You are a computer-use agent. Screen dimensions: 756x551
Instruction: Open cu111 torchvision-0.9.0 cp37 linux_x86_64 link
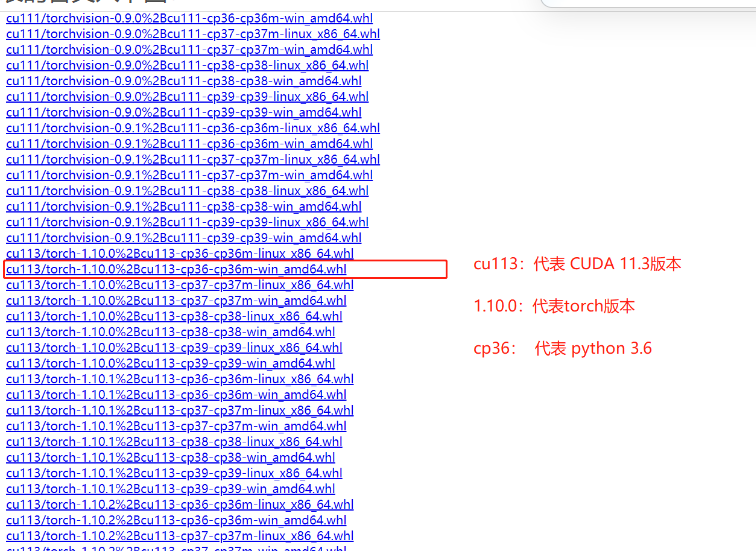tap(193, 34)
